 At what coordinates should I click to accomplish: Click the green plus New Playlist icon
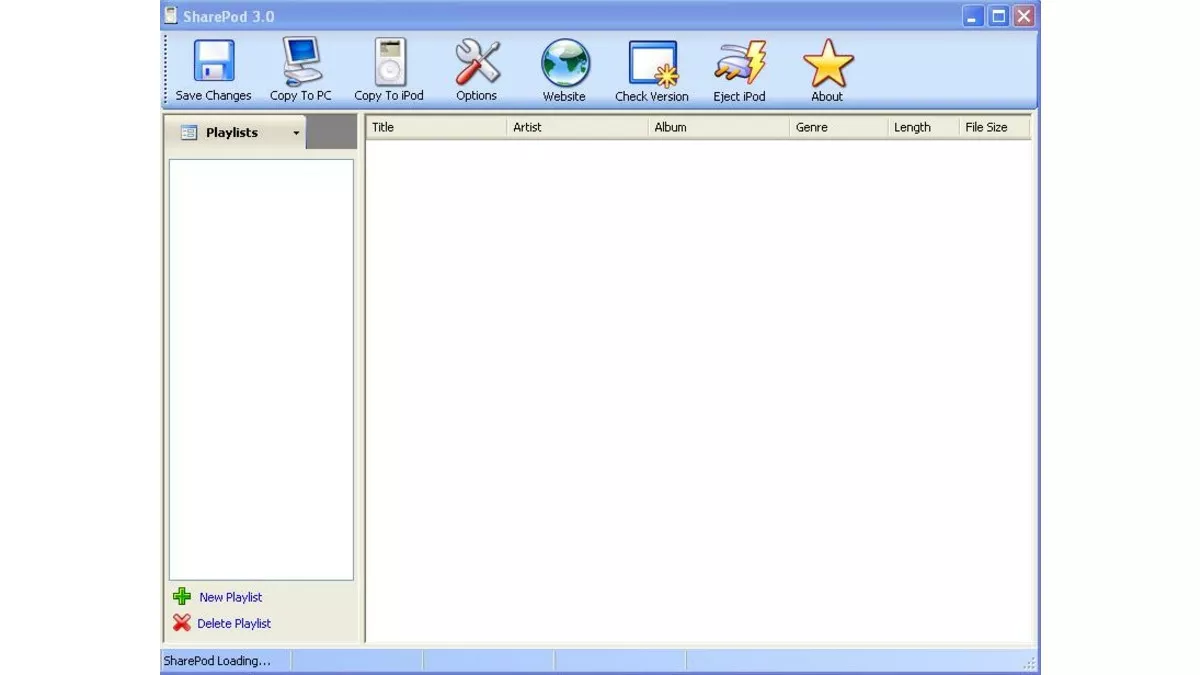[x=181, y=596]
